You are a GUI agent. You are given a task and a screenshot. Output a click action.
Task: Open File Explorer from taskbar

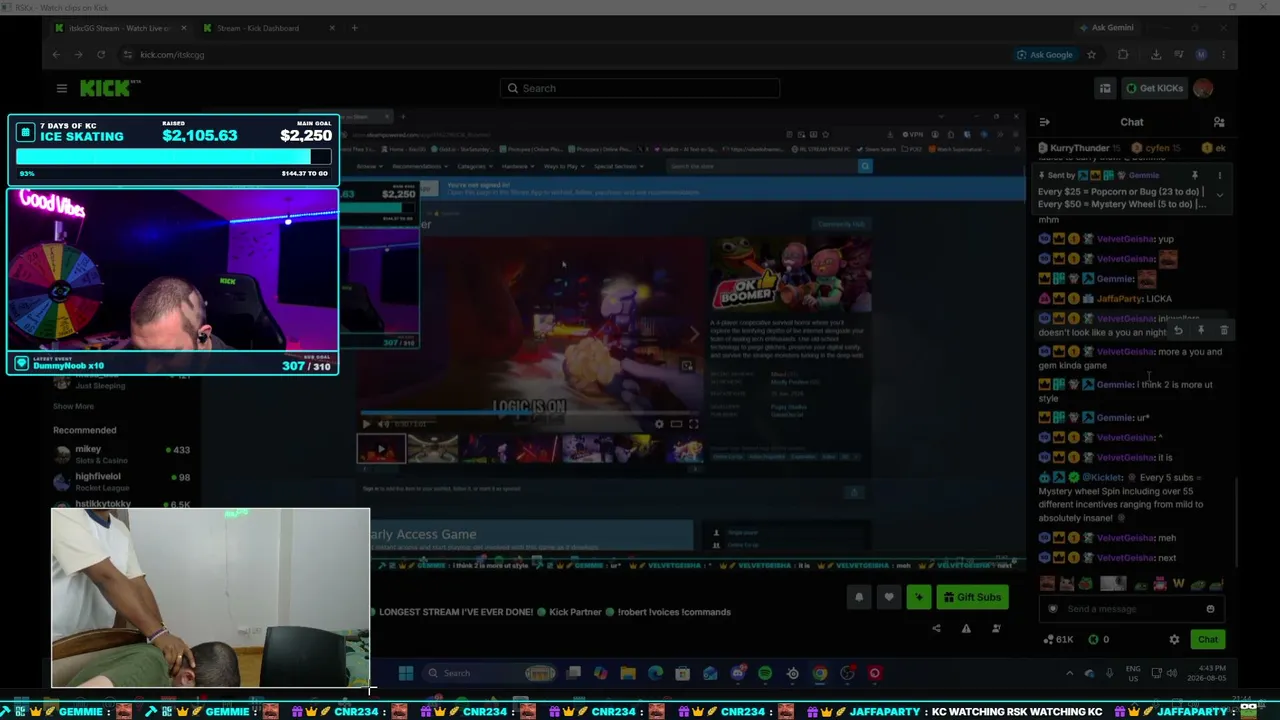click(628, 673)
